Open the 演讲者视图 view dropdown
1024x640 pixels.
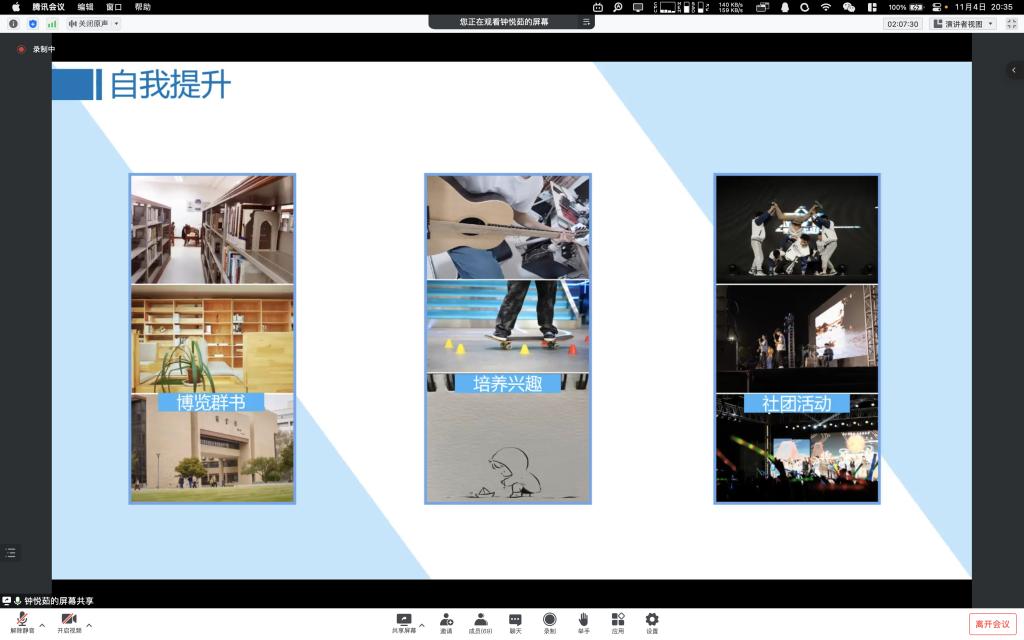pos(963,23)
